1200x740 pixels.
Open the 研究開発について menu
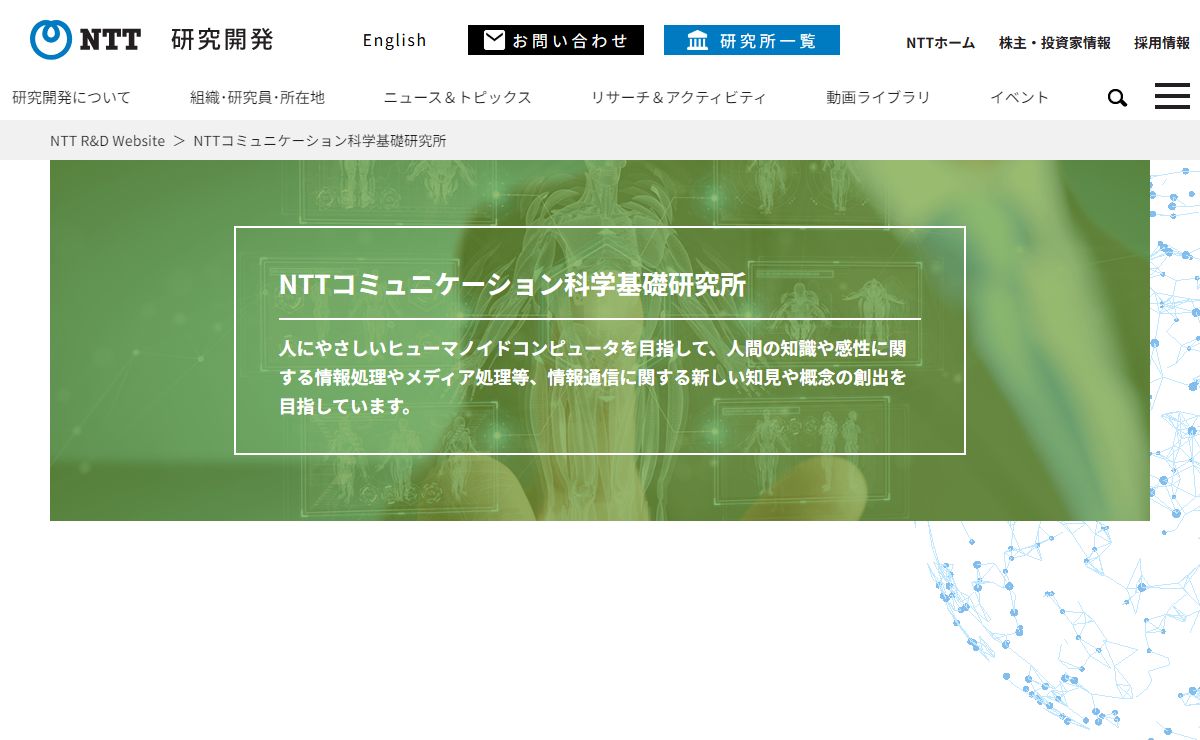[x=71, y=97]
